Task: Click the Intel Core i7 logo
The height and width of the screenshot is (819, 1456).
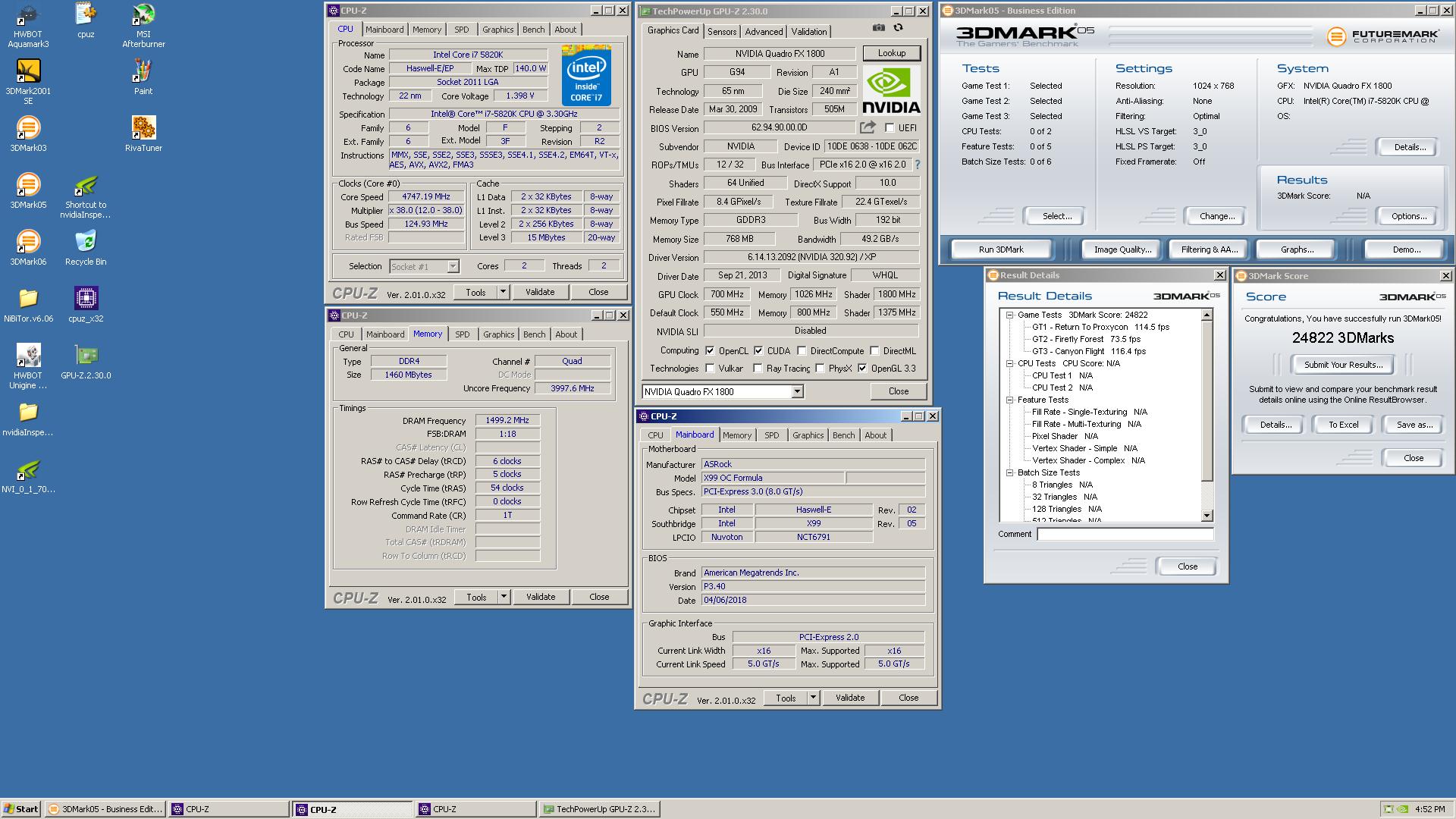Action: tap(586, 75)
